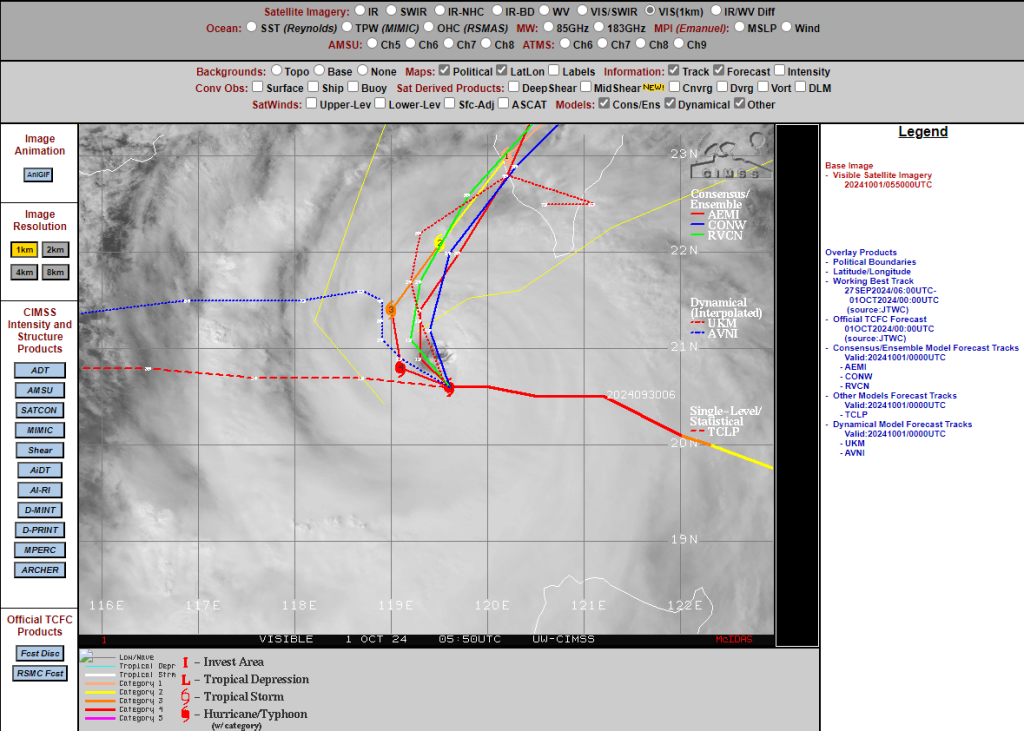Select AMSU Ch8 radio button
1024x731 pixels.
(486, 43)
